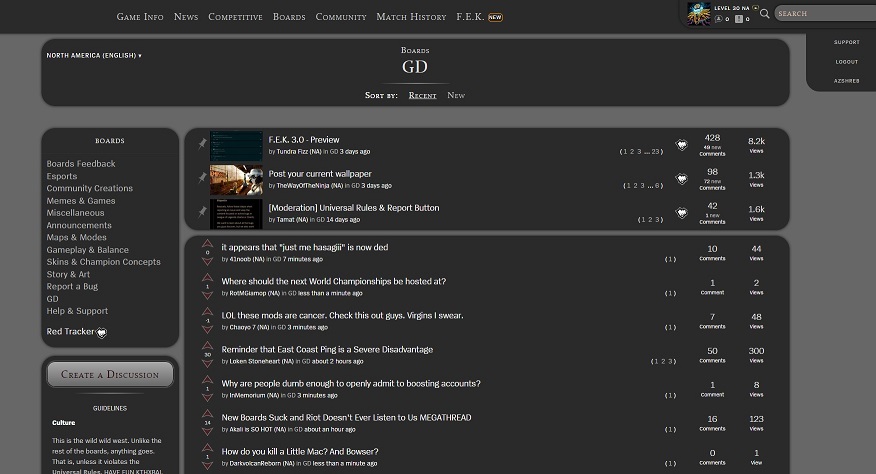Click pin icon beside F.E.K. 3.0 Preview

[202, 144]
